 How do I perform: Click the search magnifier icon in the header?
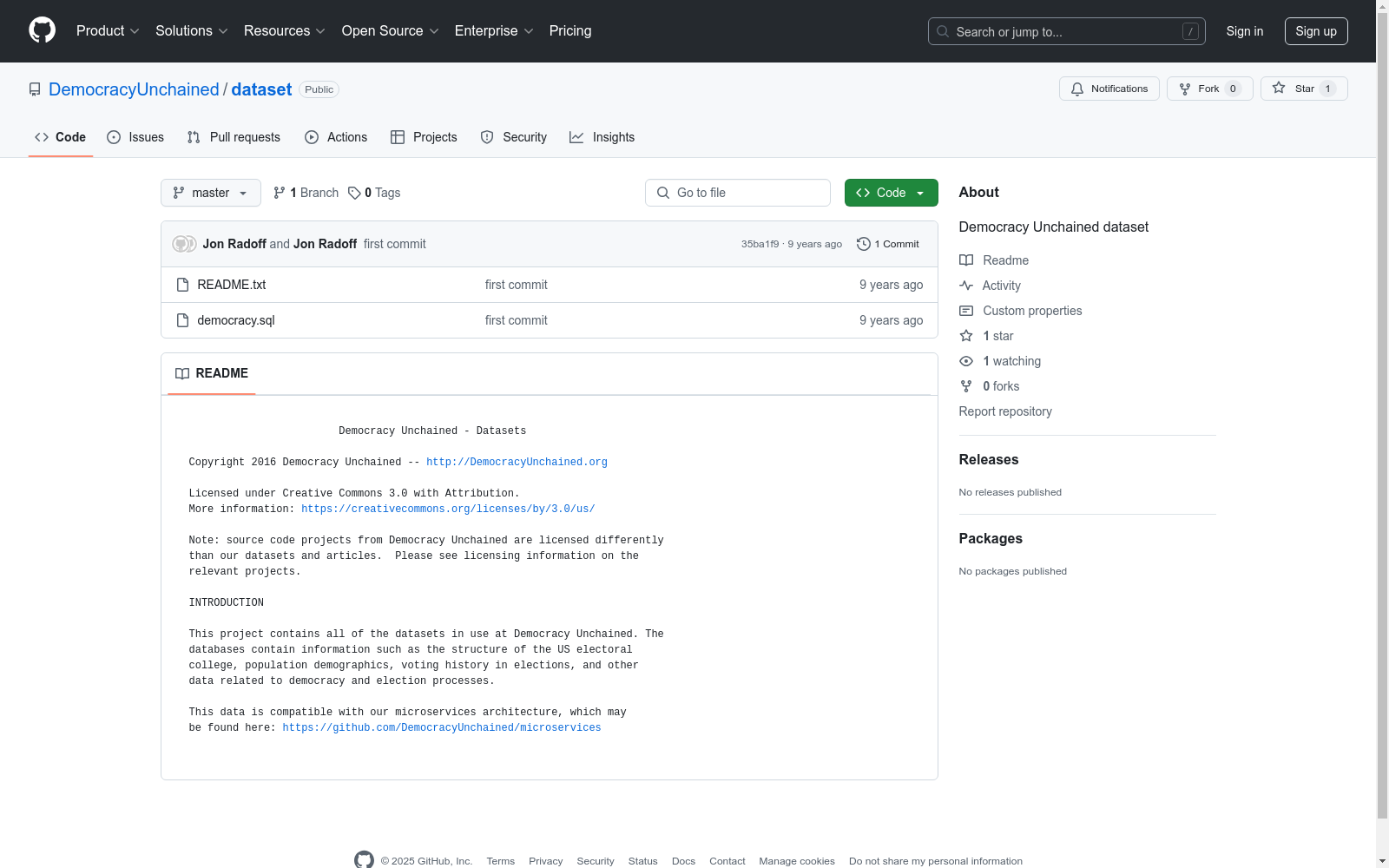click(943, 31)
